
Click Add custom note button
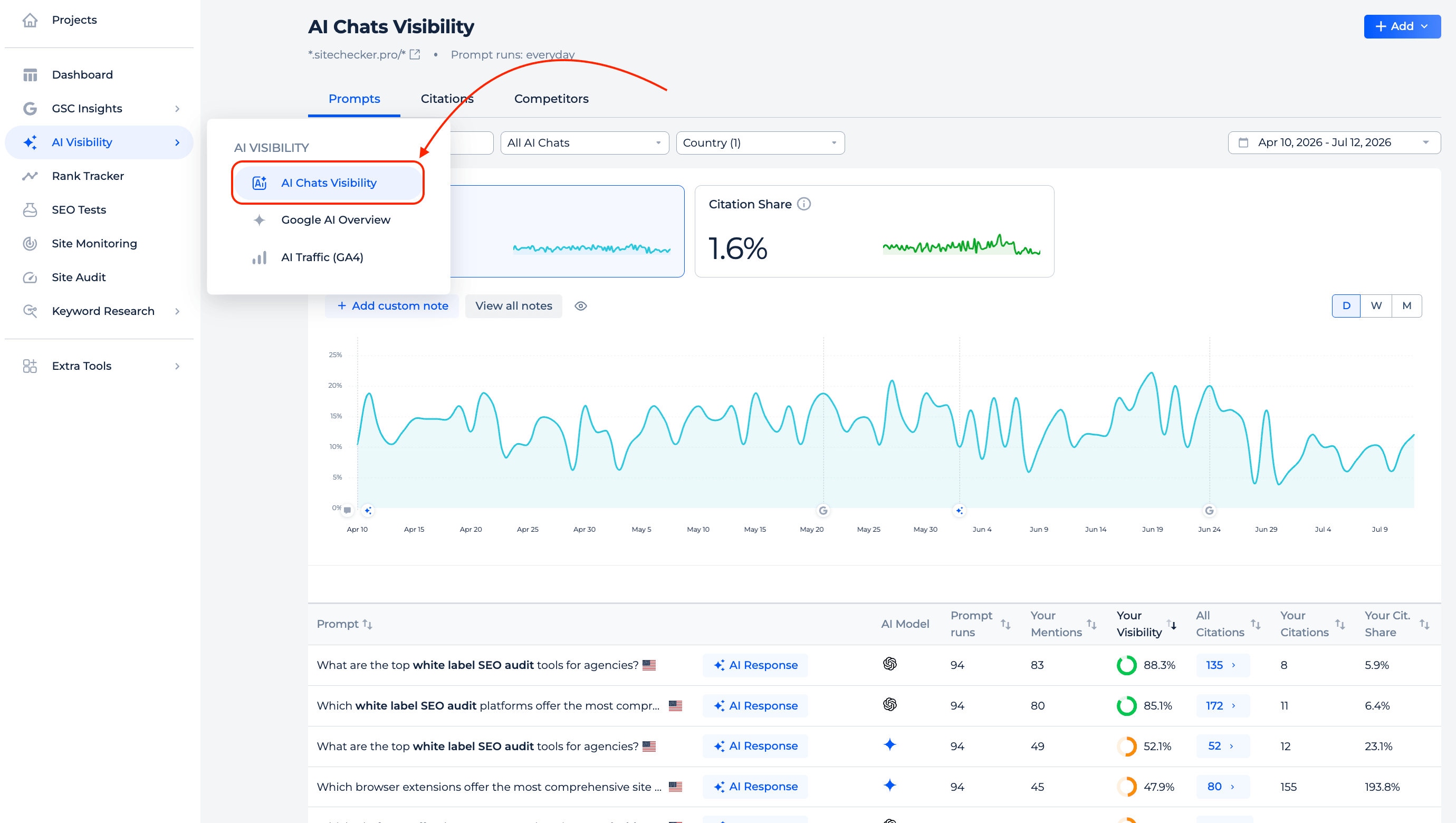(x=391, y=306)
